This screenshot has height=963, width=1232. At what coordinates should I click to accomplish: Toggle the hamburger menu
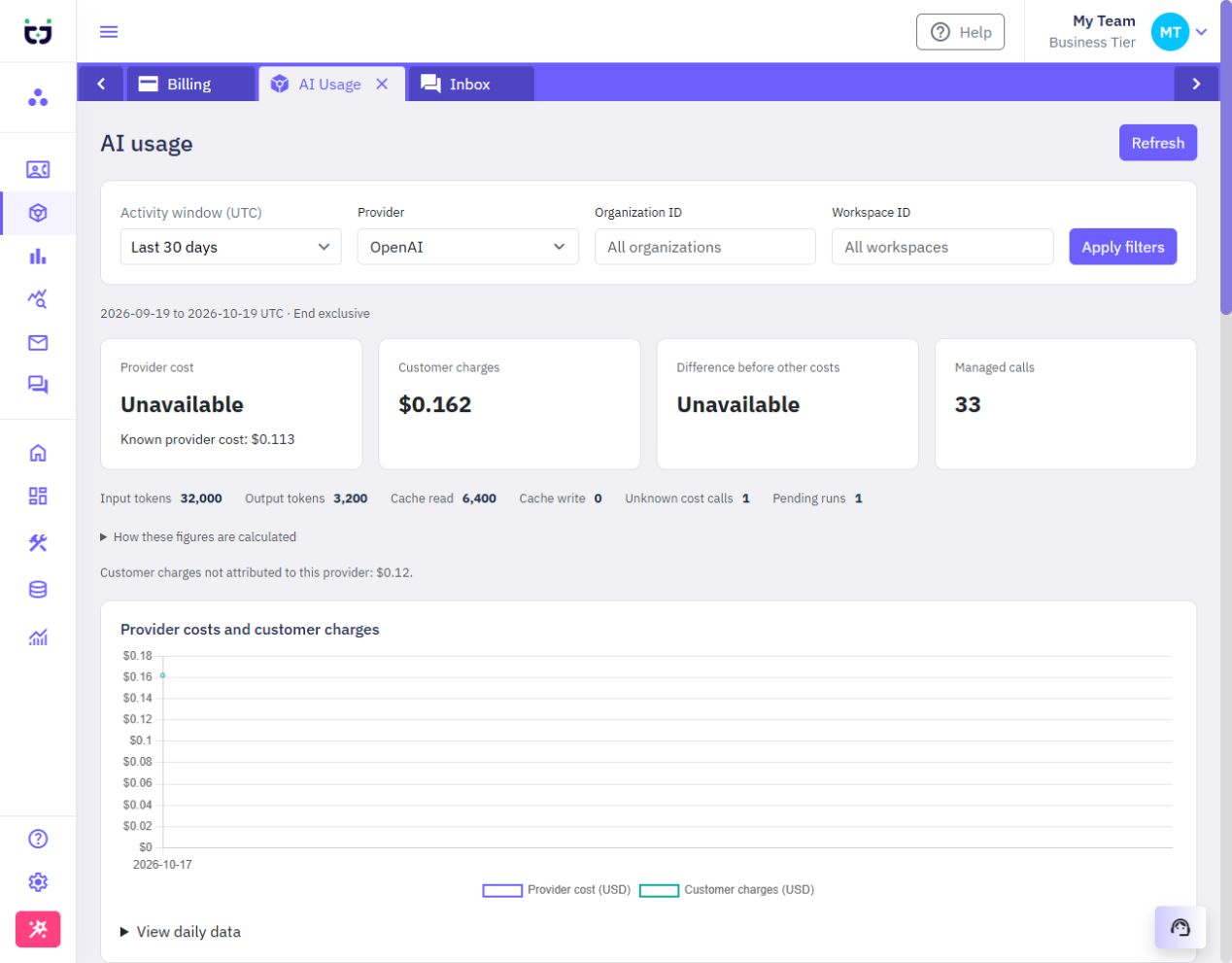[x=109, y=32]
